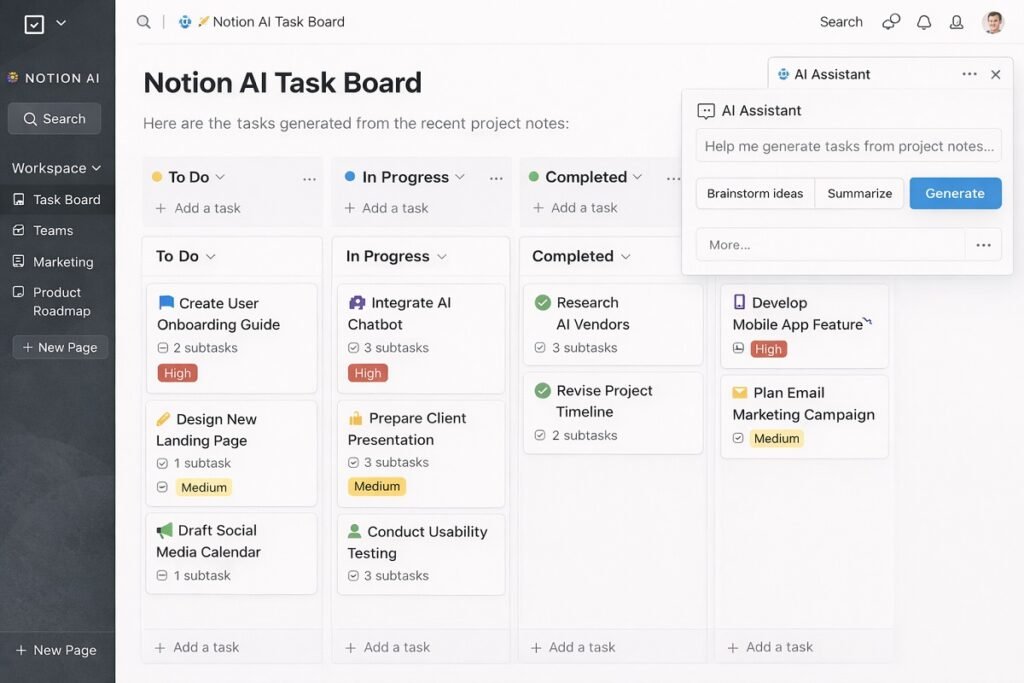Click the Generate button

pyautogui.click(x=955, y=193)
